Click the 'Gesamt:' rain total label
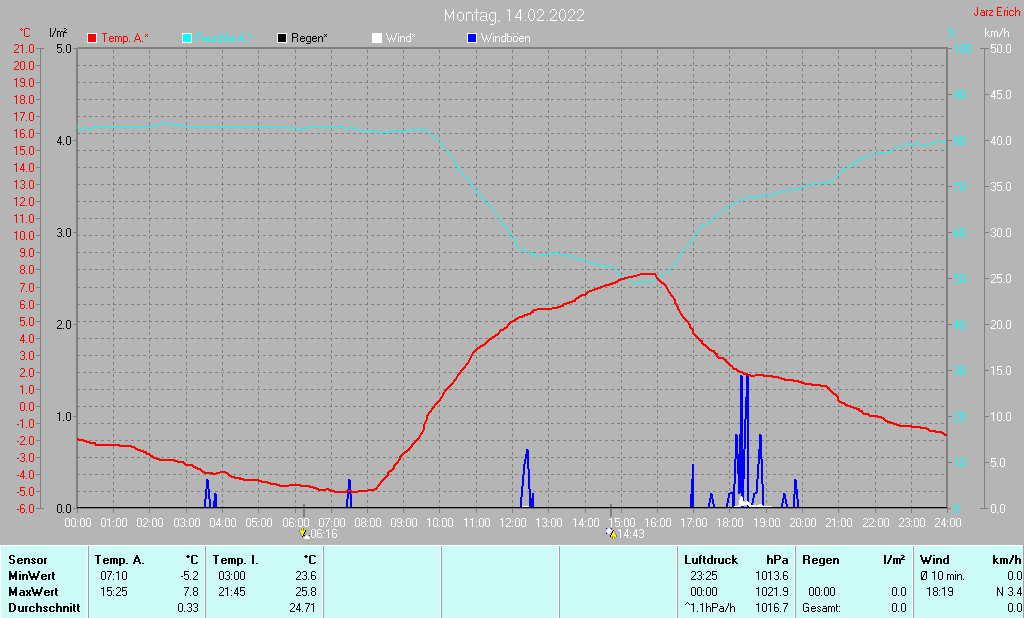The height and width of the screenshot is (618, 1024). click(822, 608)
